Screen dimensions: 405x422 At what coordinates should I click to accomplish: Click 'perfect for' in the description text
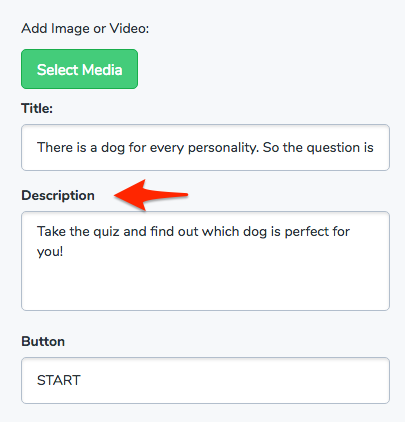click(x=317, y=231)
